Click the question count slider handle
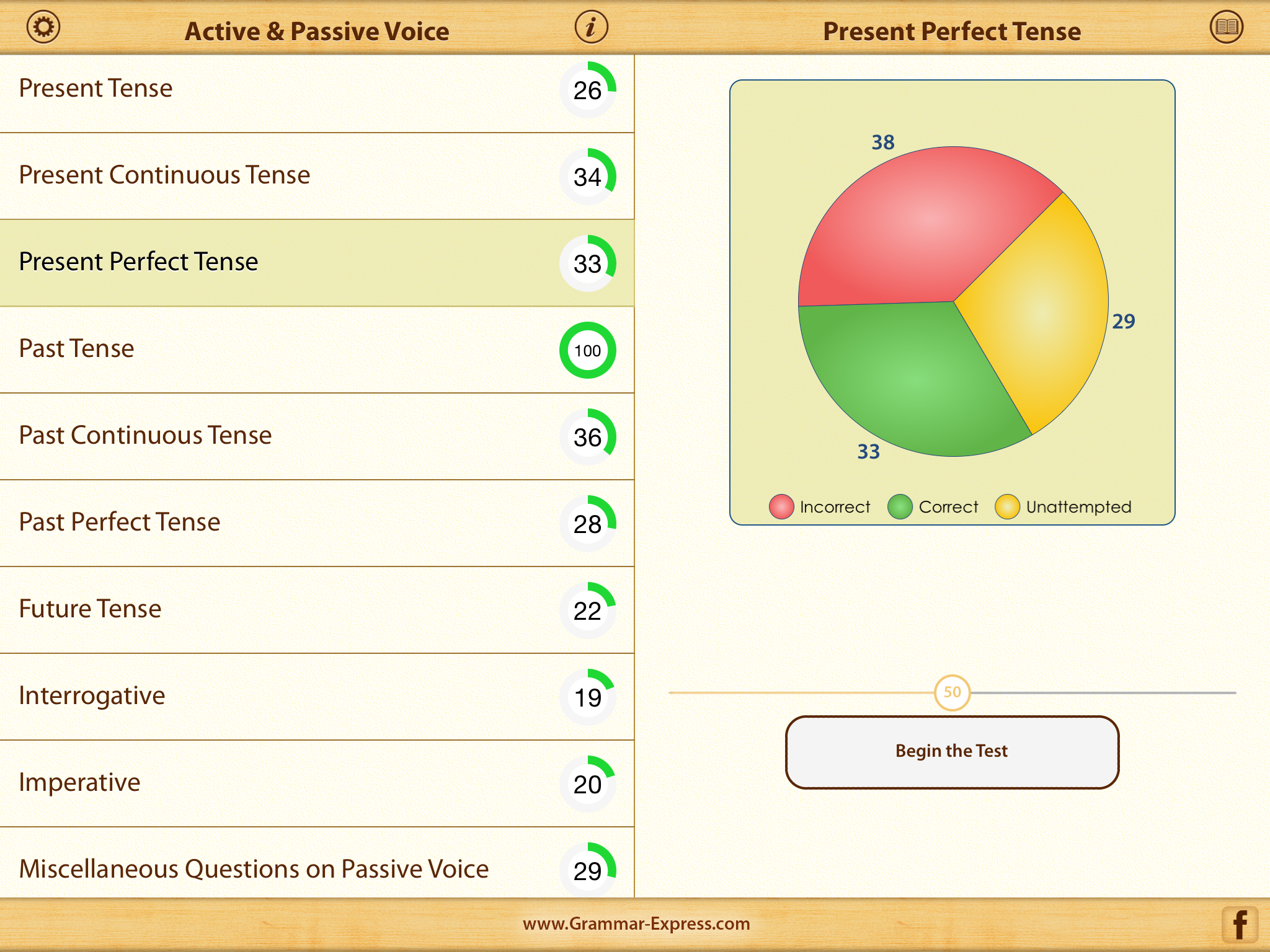This screenshot has height=952, width=1270. 952,692
